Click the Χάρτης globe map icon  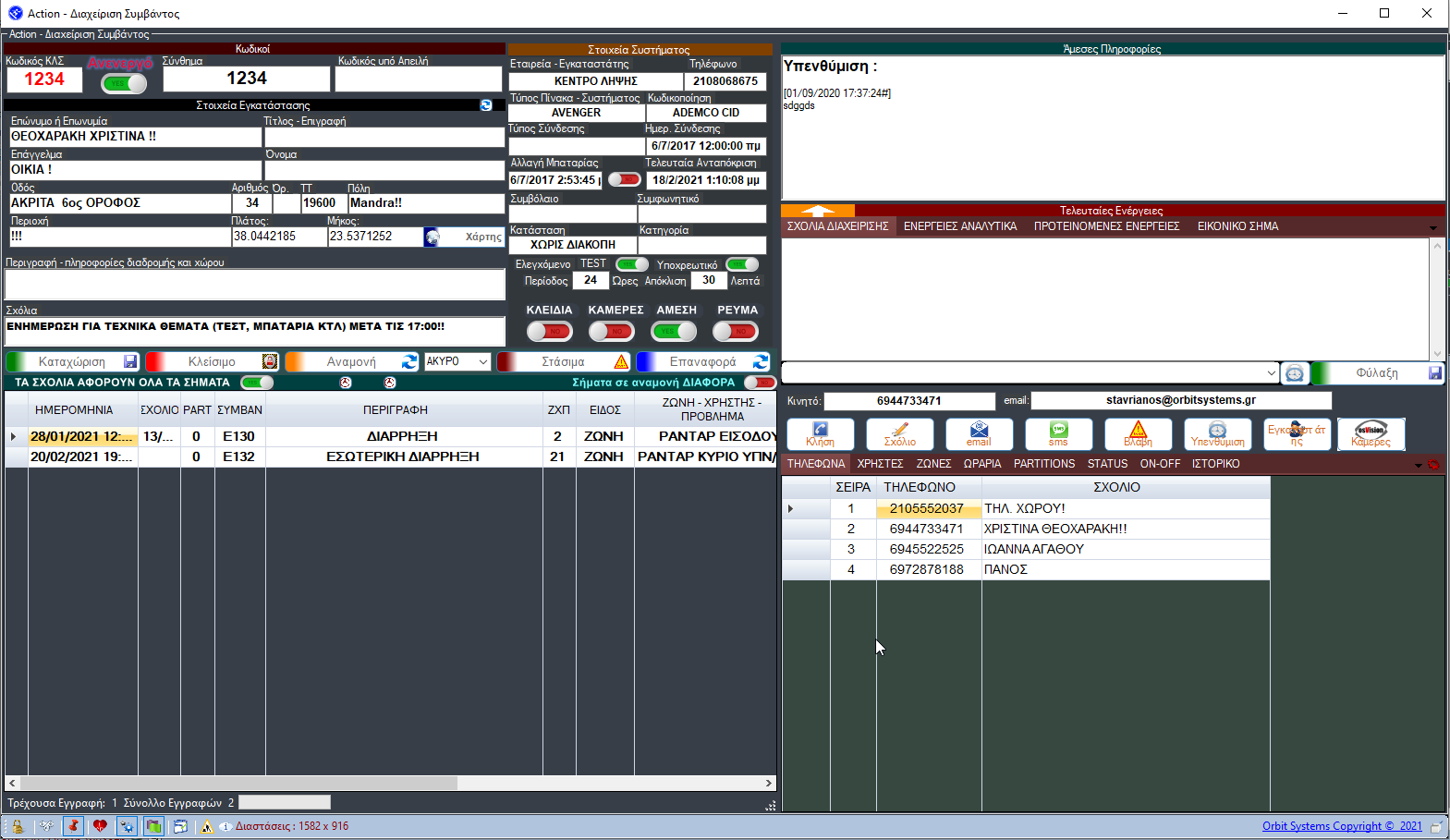[x=432, y=237]
